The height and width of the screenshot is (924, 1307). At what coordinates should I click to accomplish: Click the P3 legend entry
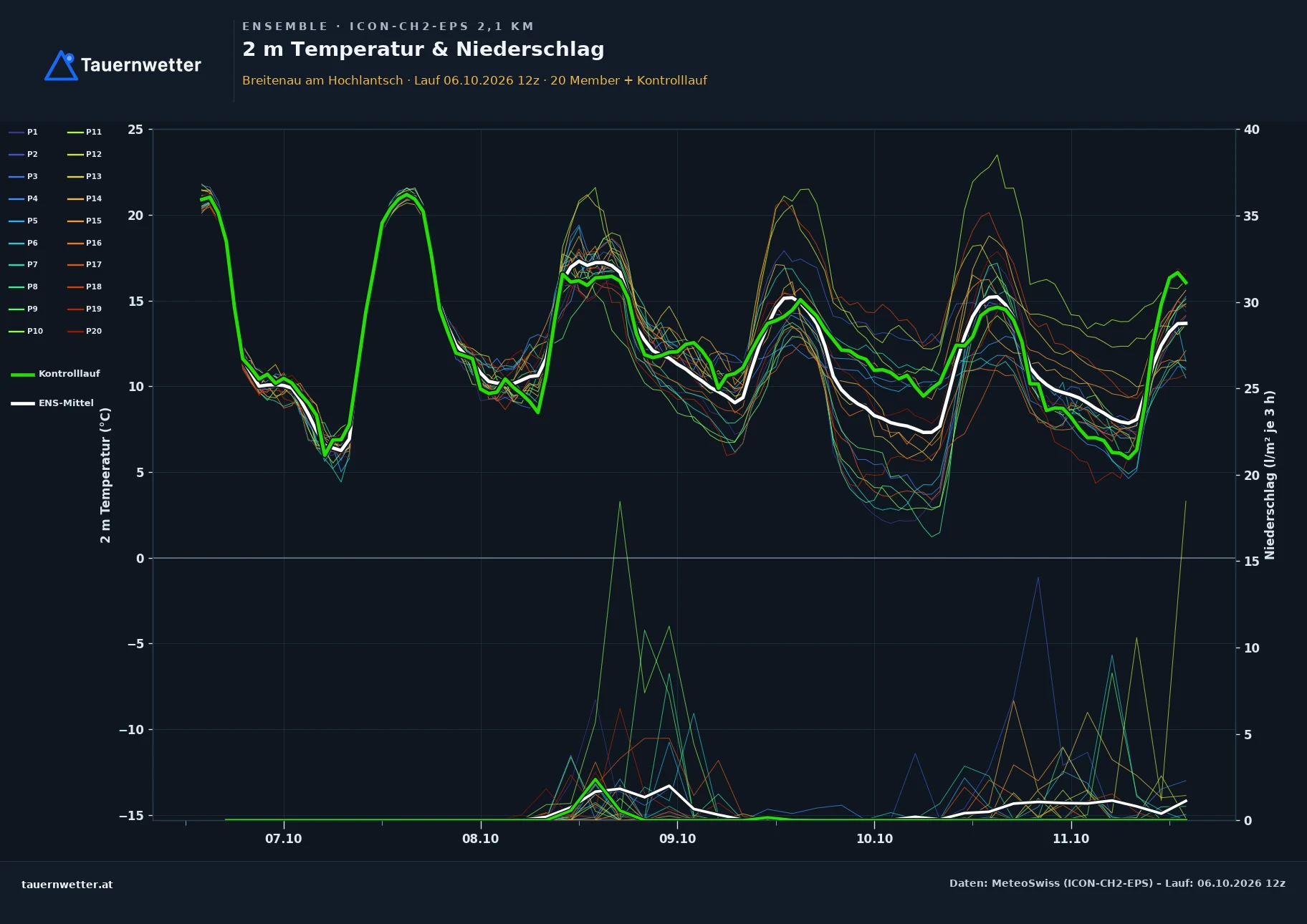point(24,176)
